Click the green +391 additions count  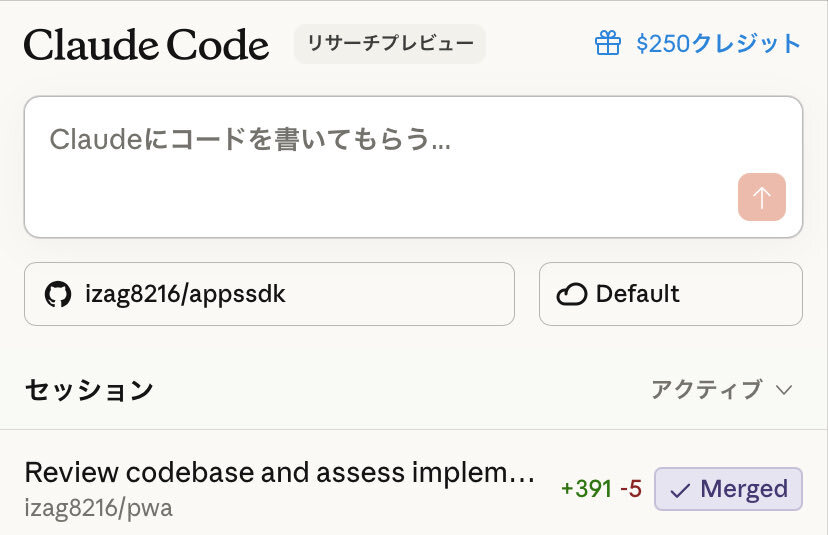click(585, 489)
